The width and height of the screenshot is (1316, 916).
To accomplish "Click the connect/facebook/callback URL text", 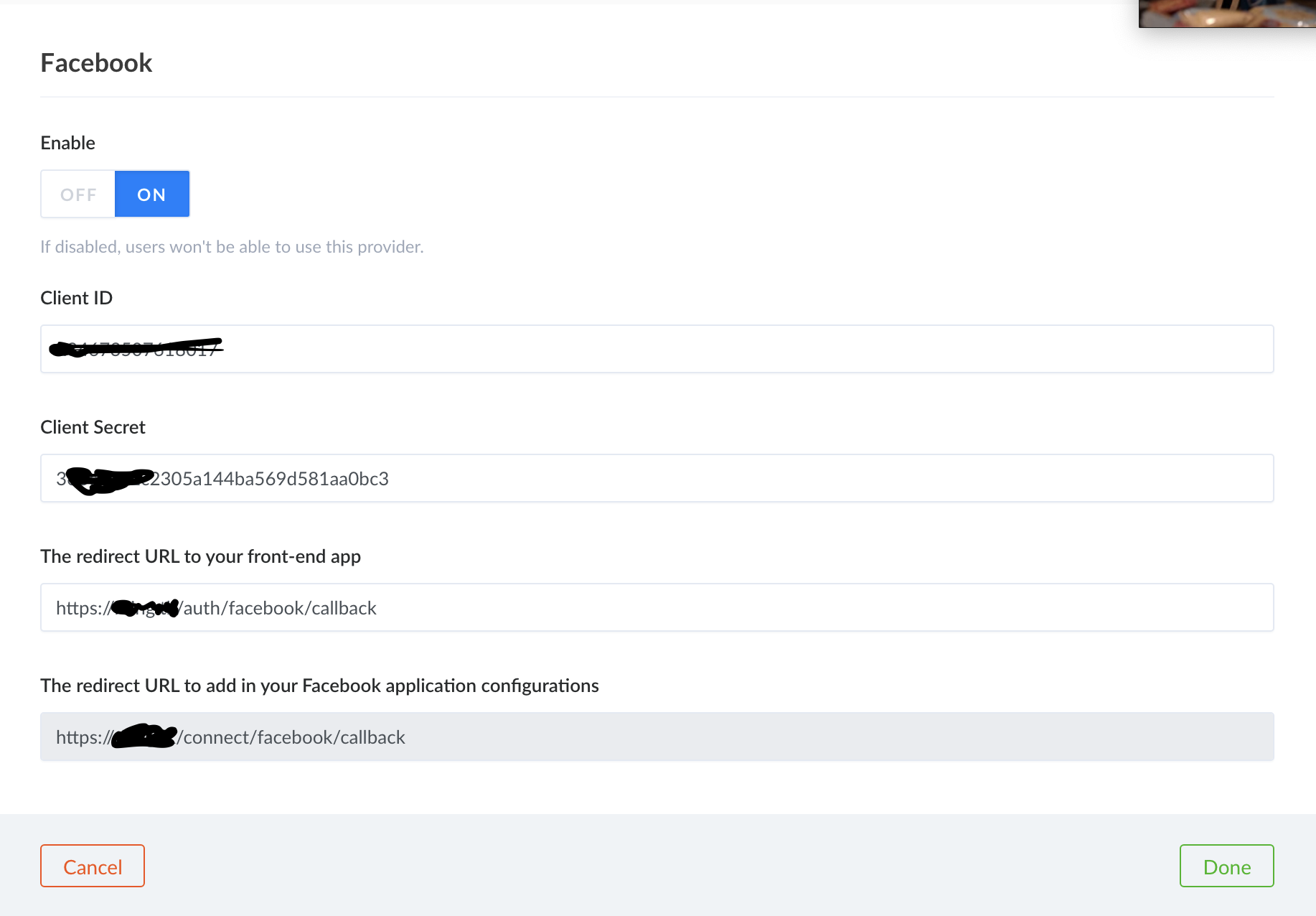I will point(230,737).
